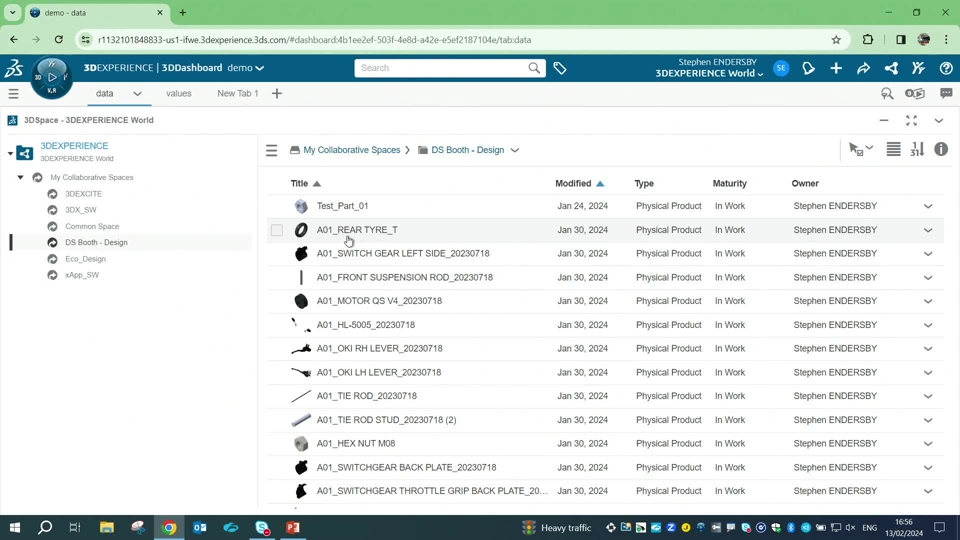This screenshot has width=960, height=540.
Task: Select A01_SWITCHGEAR BACK PLATE_20230718 item
Action: (406, 467)
